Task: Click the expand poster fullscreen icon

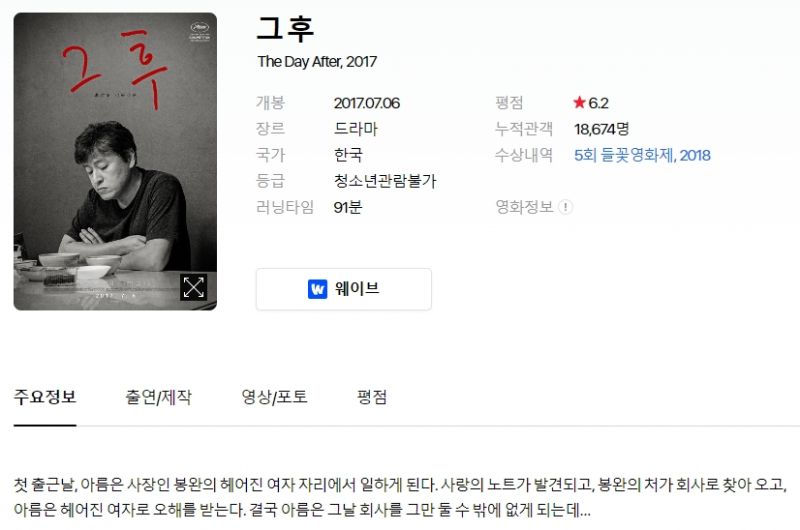Action: [193, 287]
